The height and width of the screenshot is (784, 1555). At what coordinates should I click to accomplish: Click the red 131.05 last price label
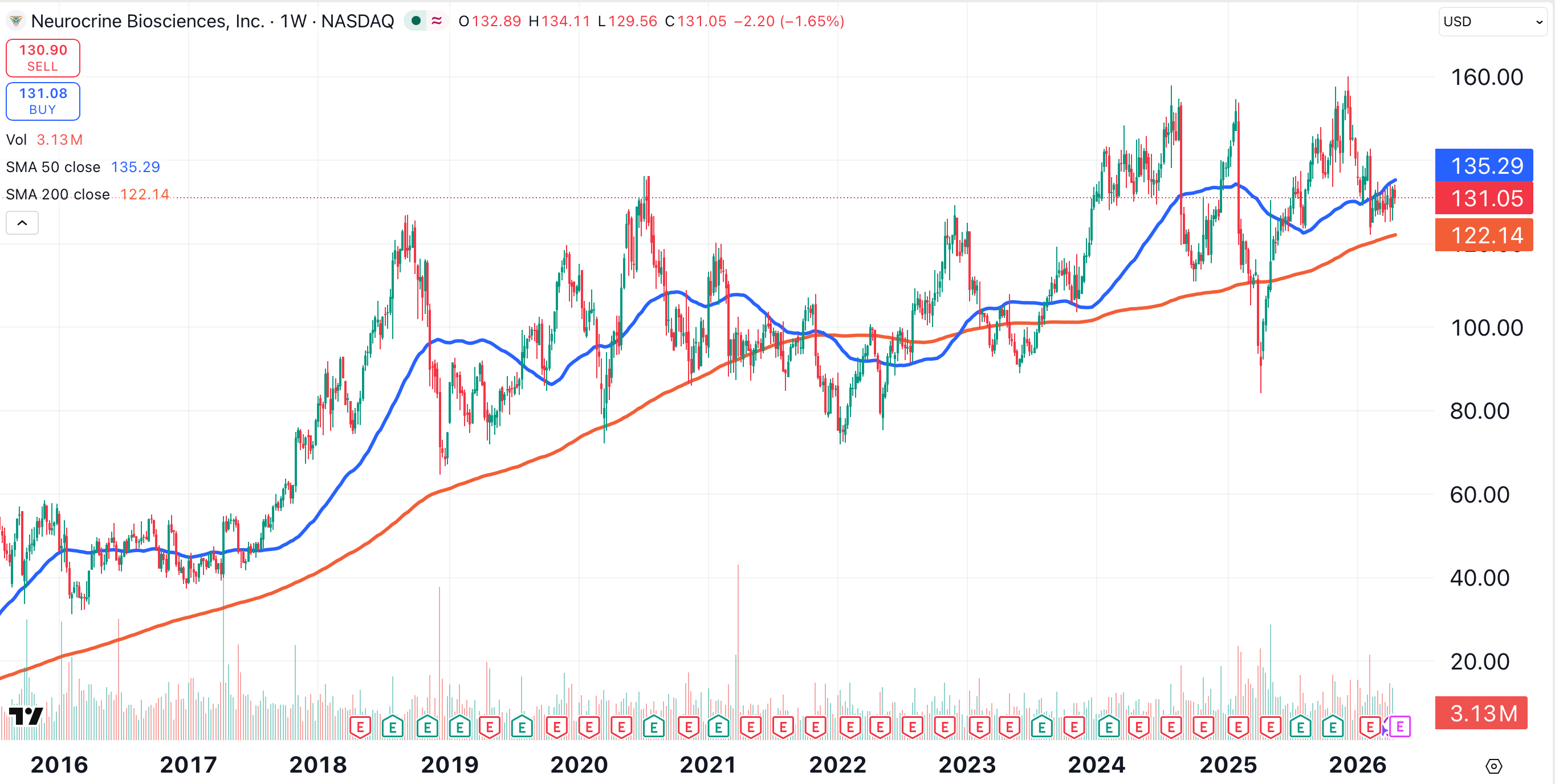1483,199
